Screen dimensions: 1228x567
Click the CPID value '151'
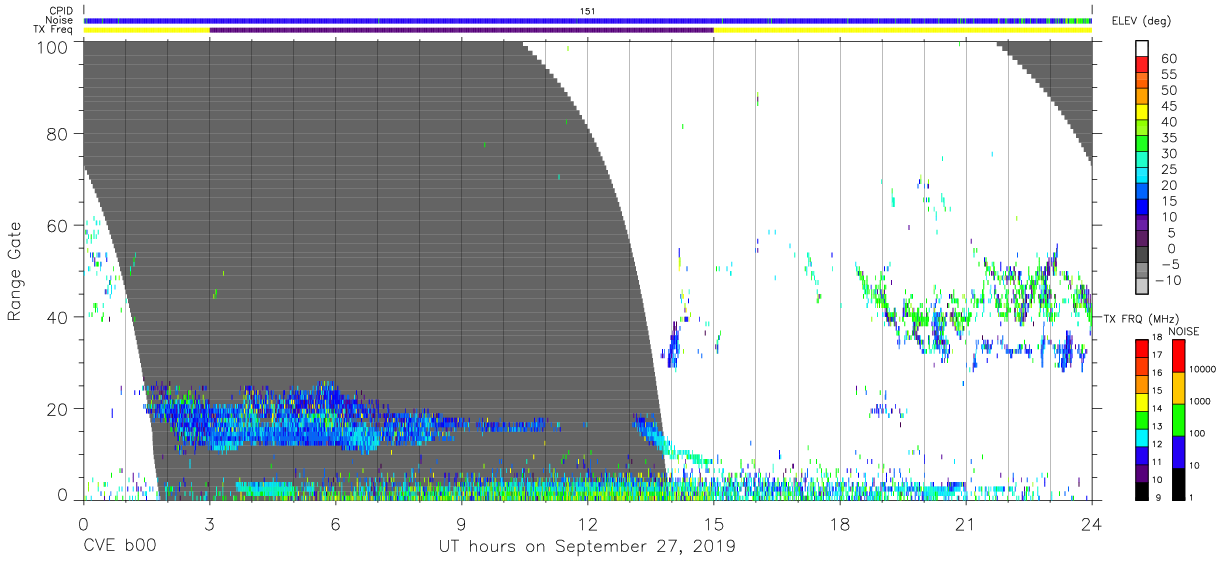click(x=588, y=10)
